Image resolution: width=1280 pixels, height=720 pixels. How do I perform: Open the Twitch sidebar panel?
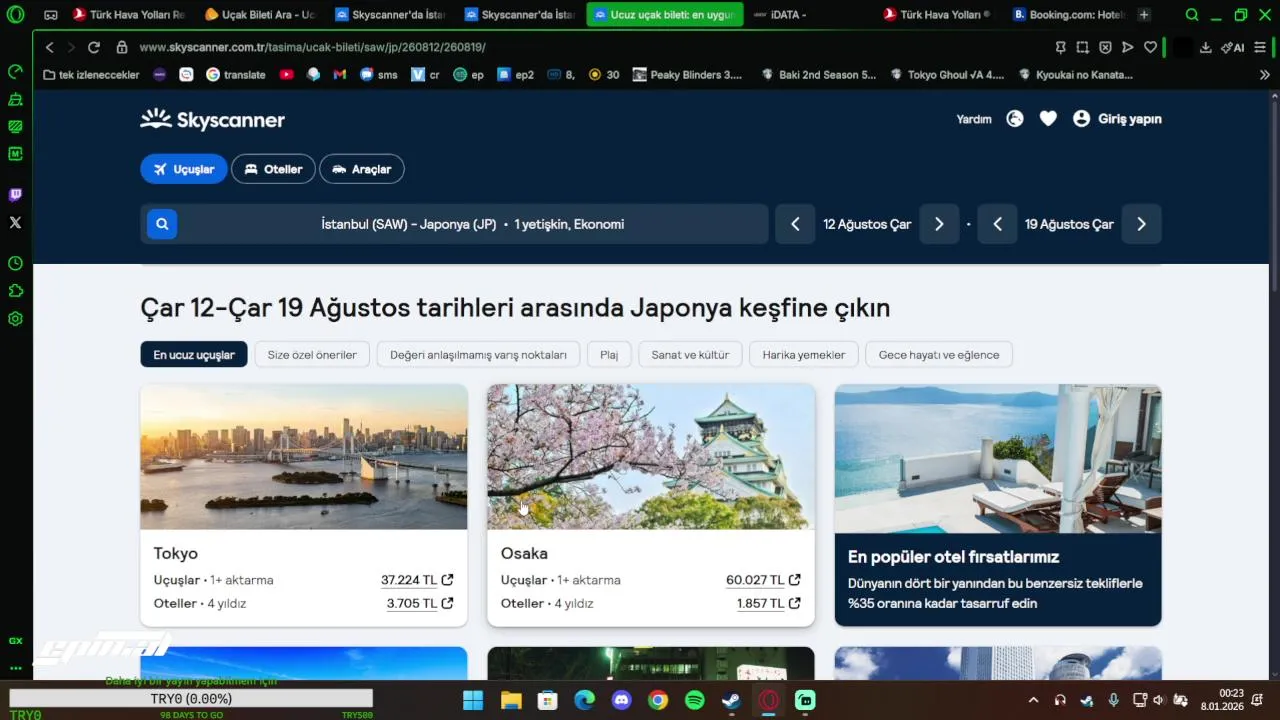pyautogui.click(x=15, y=195)
